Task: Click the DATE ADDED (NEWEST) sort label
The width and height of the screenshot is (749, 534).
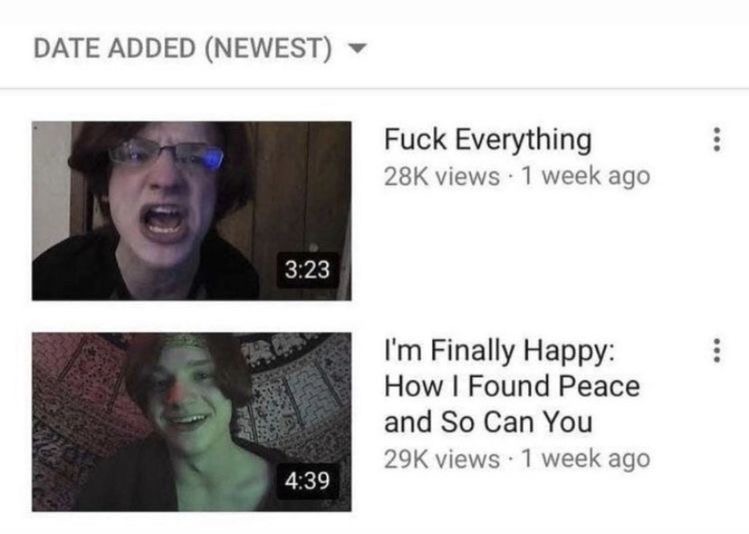Action: [182, 48]
